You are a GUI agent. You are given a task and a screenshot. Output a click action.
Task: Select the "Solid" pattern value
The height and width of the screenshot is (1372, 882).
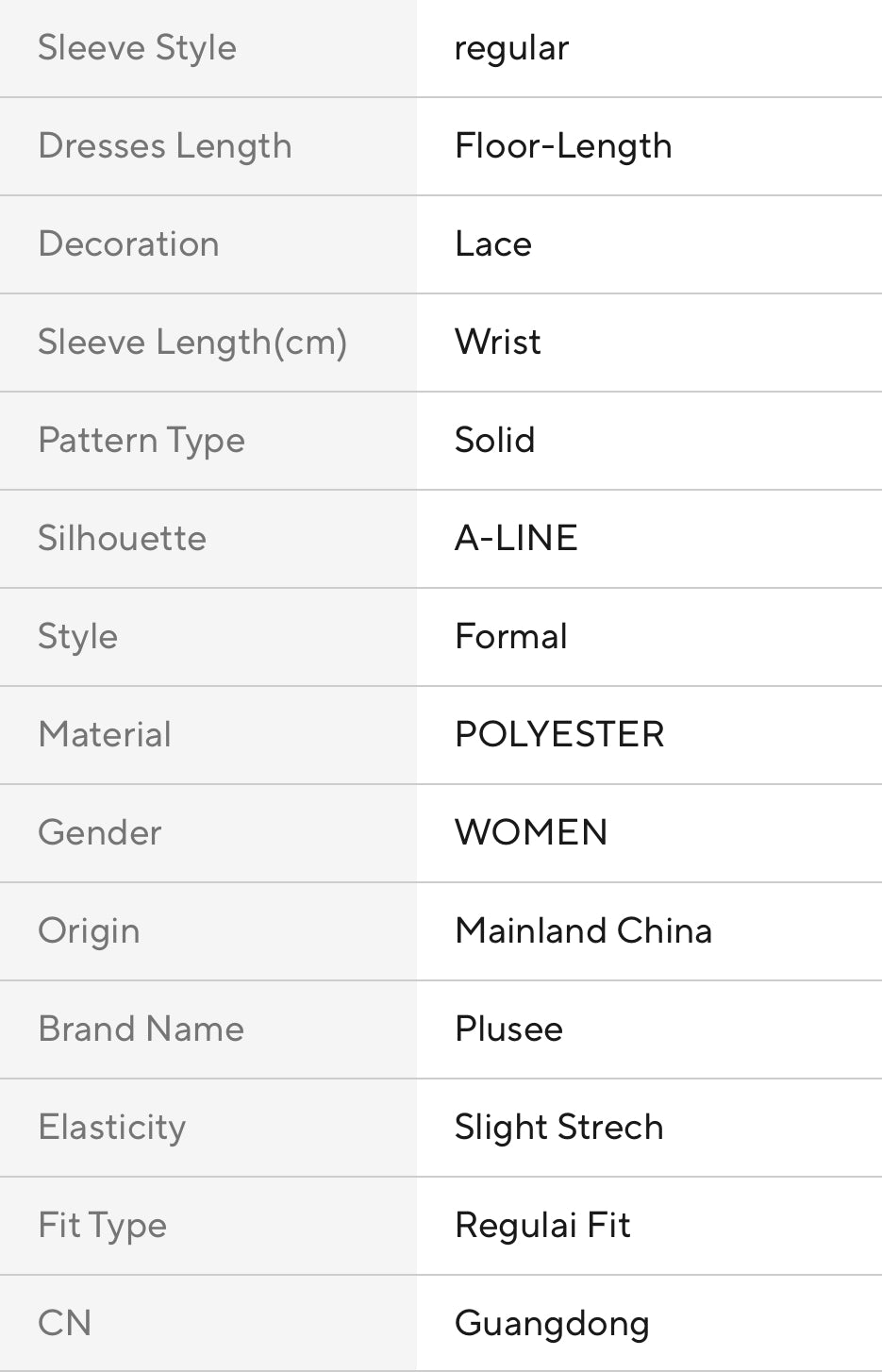[495, 441]
